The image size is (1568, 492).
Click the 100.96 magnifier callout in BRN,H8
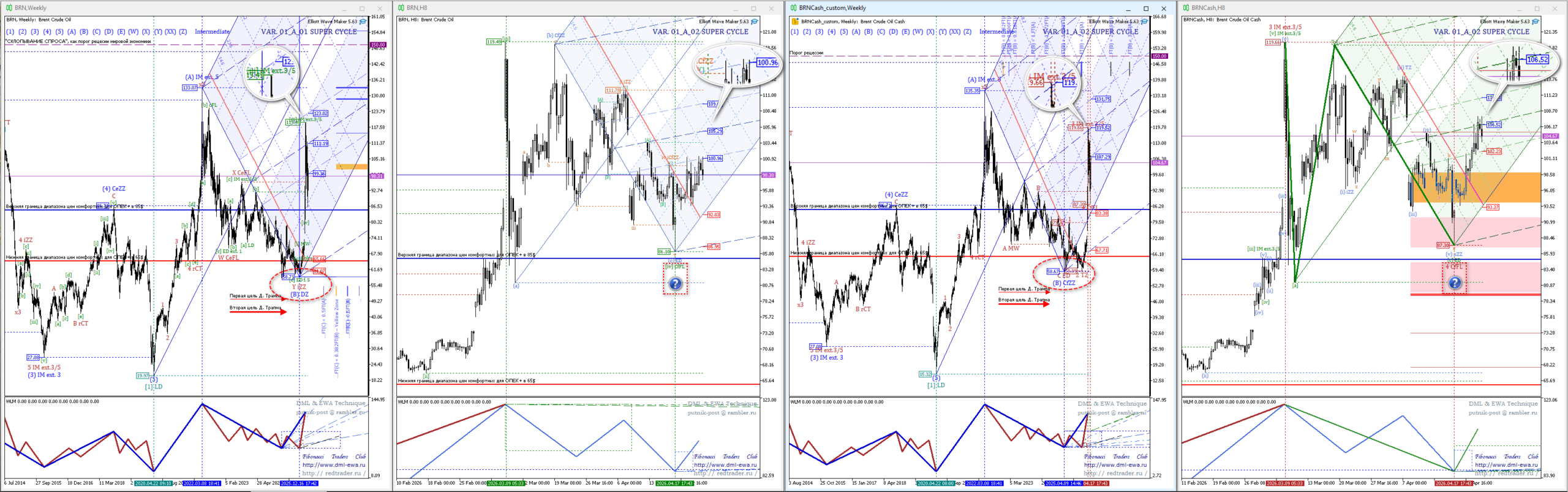767,62
